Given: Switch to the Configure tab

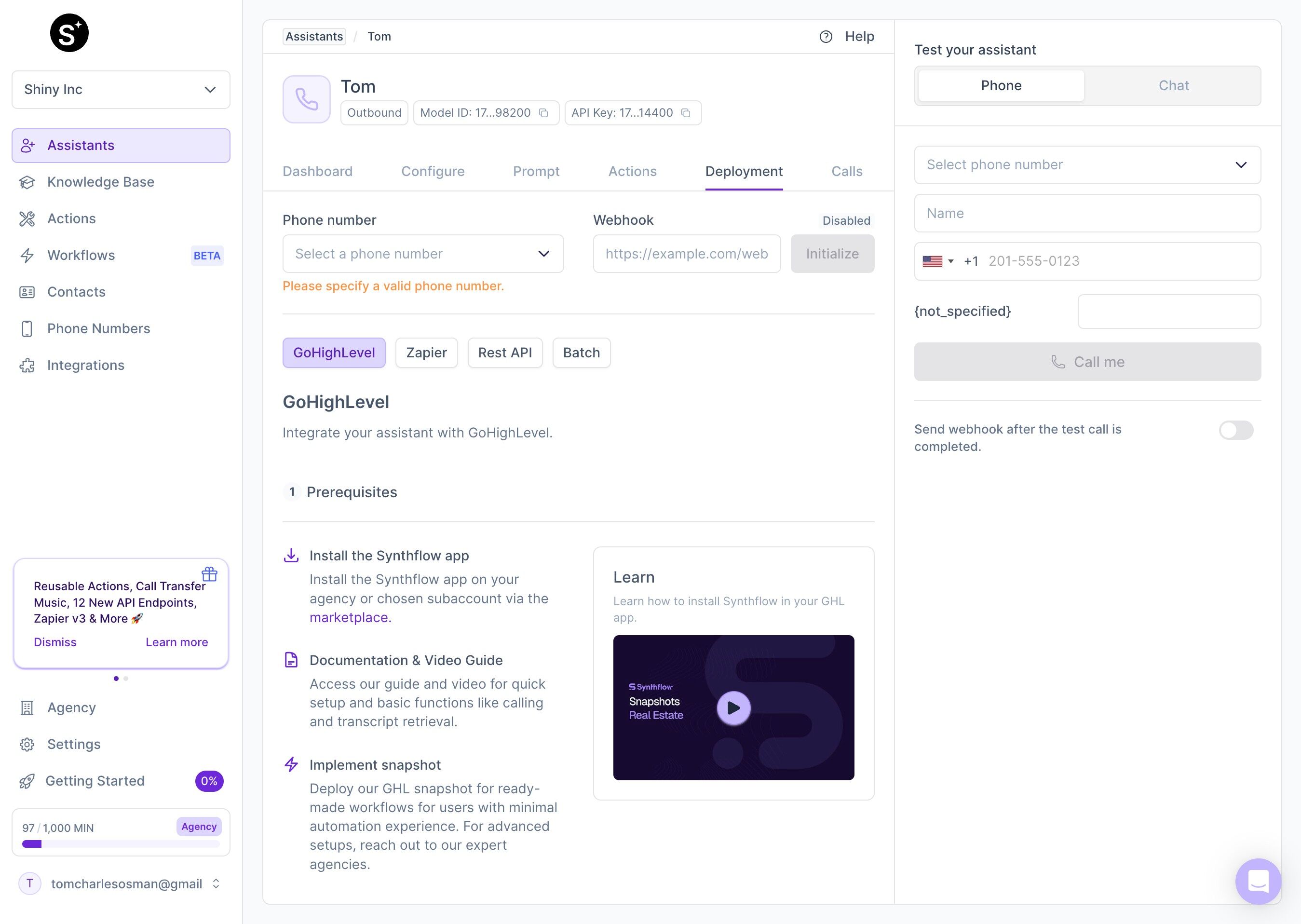Looking at the screenshot, I should (x=432, y=170).
